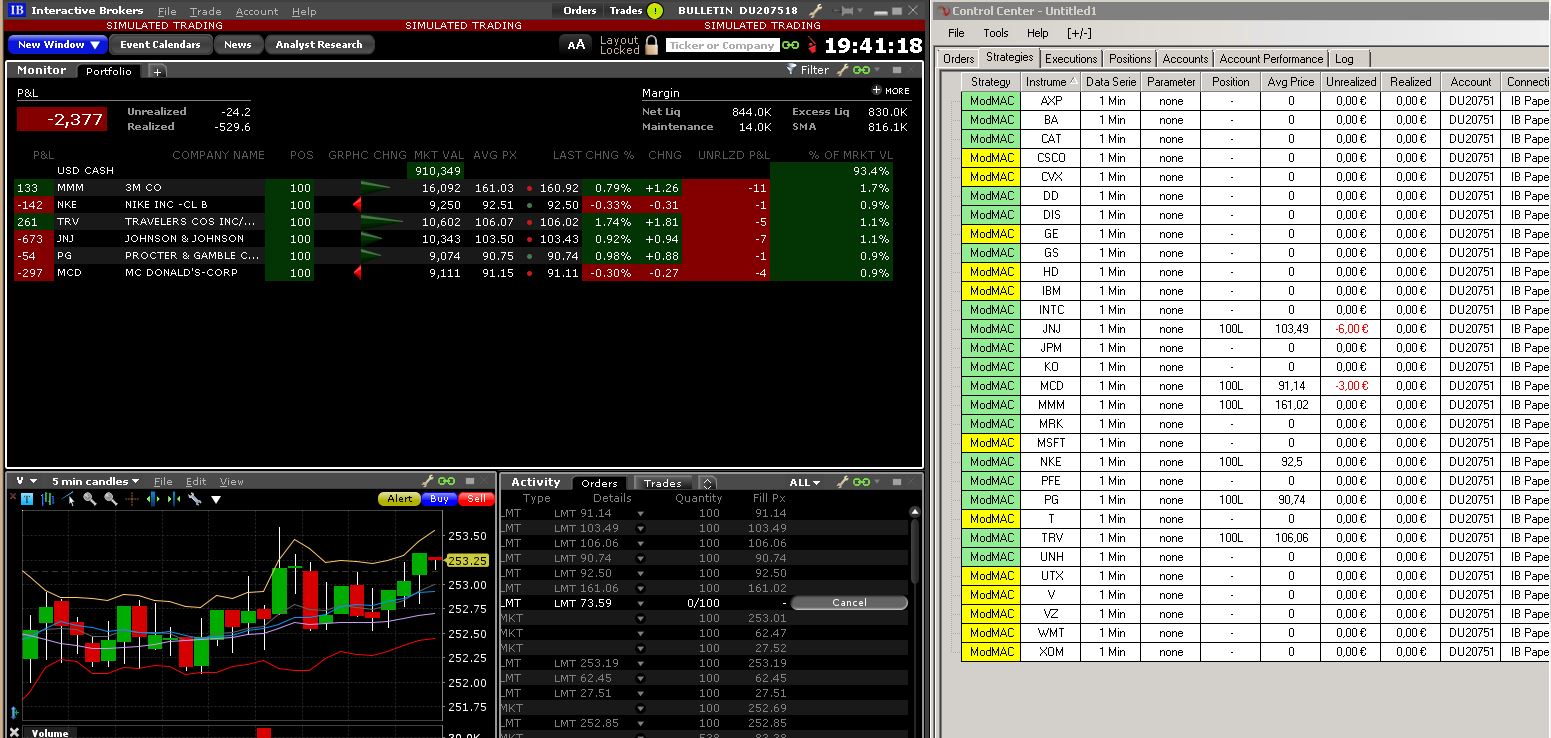This screenshot has width=1551, height=738.
Task: Click the Ticker or Company search field
Action: [722, 45]
